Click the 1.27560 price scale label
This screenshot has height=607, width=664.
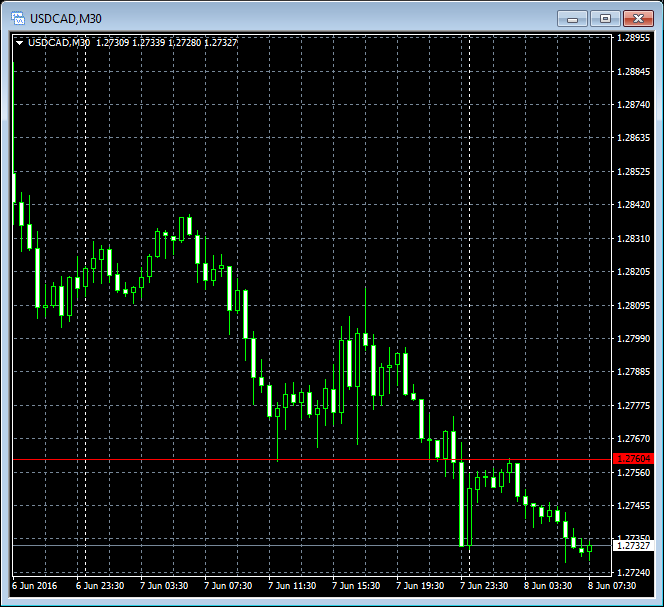point(634,472)
